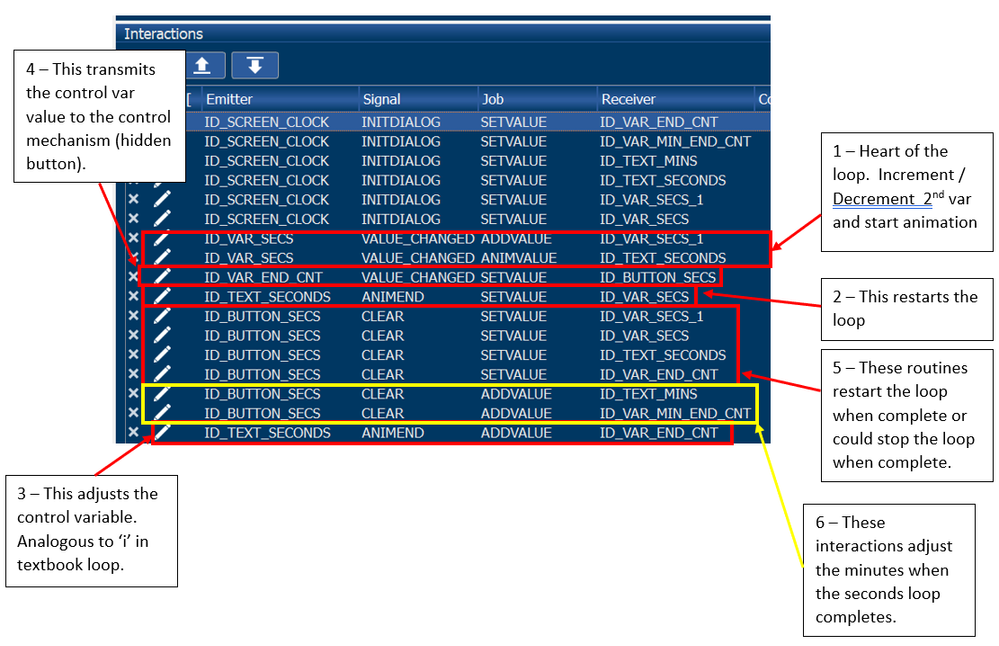The image size is (999, 646).
Task: Edit ID_BUTTON_SECS ADDVALUE ID_TEXT_MINS row
Action: [x=162, y=394]
